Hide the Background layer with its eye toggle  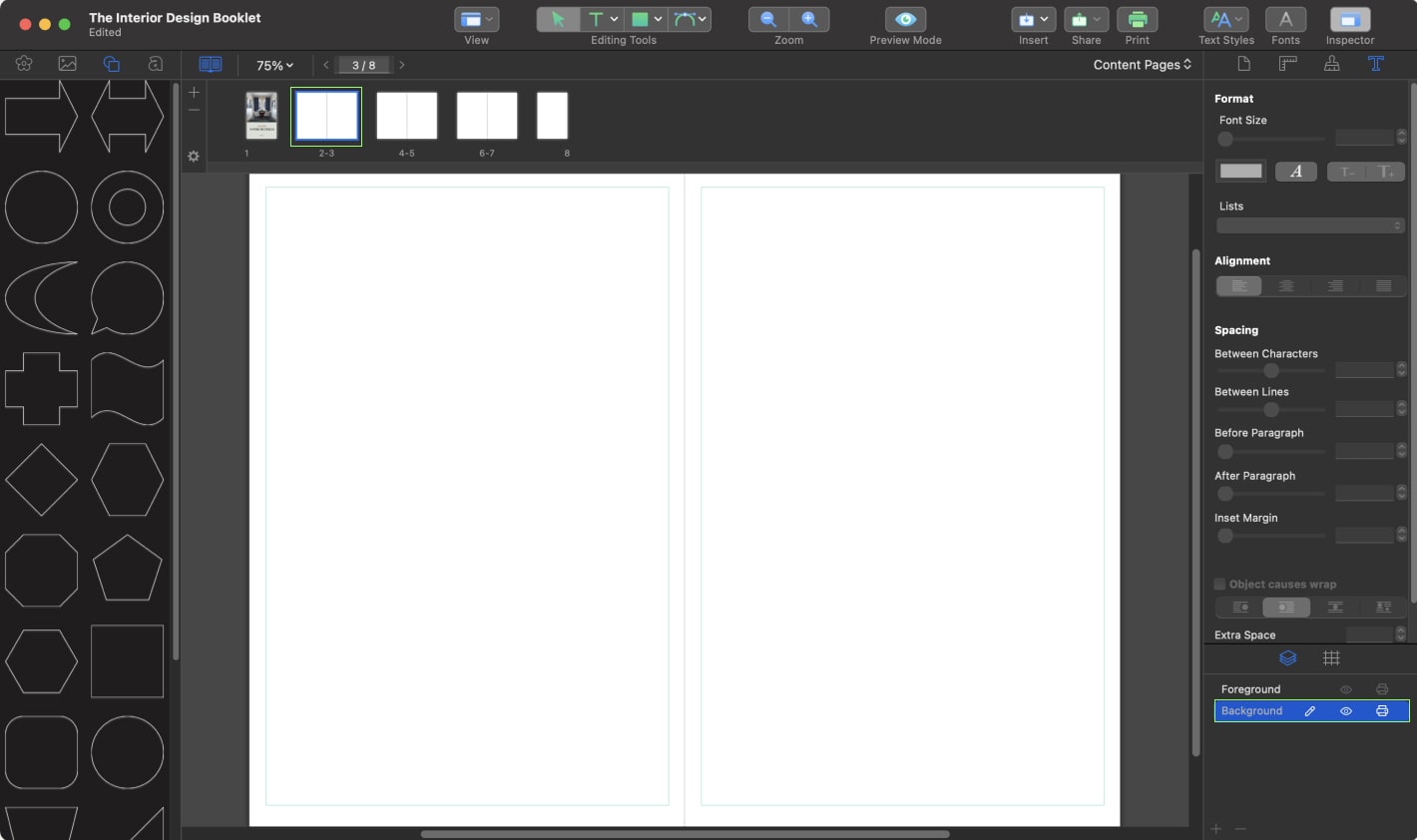(x=1345, y=710)
